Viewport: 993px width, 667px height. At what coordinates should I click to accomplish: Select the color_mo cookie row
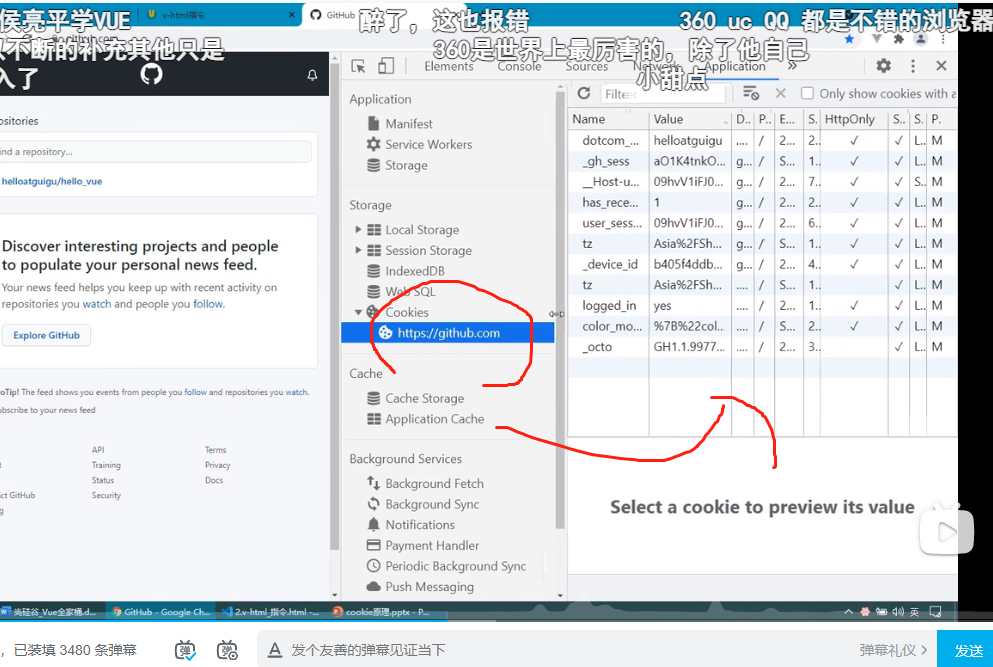coord(762,326)
